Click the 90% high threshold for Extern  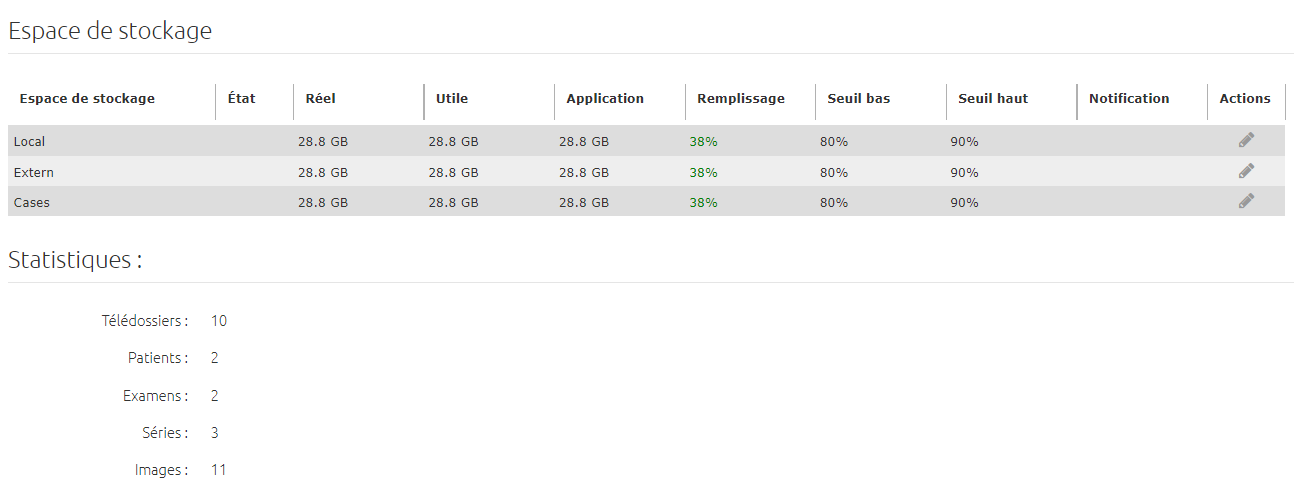point(964,172)
